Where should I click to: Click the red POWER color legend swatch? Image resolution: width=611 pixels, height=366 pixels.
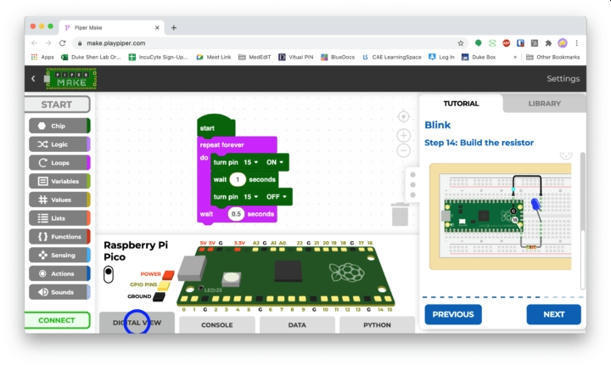(x=168, y=275)
